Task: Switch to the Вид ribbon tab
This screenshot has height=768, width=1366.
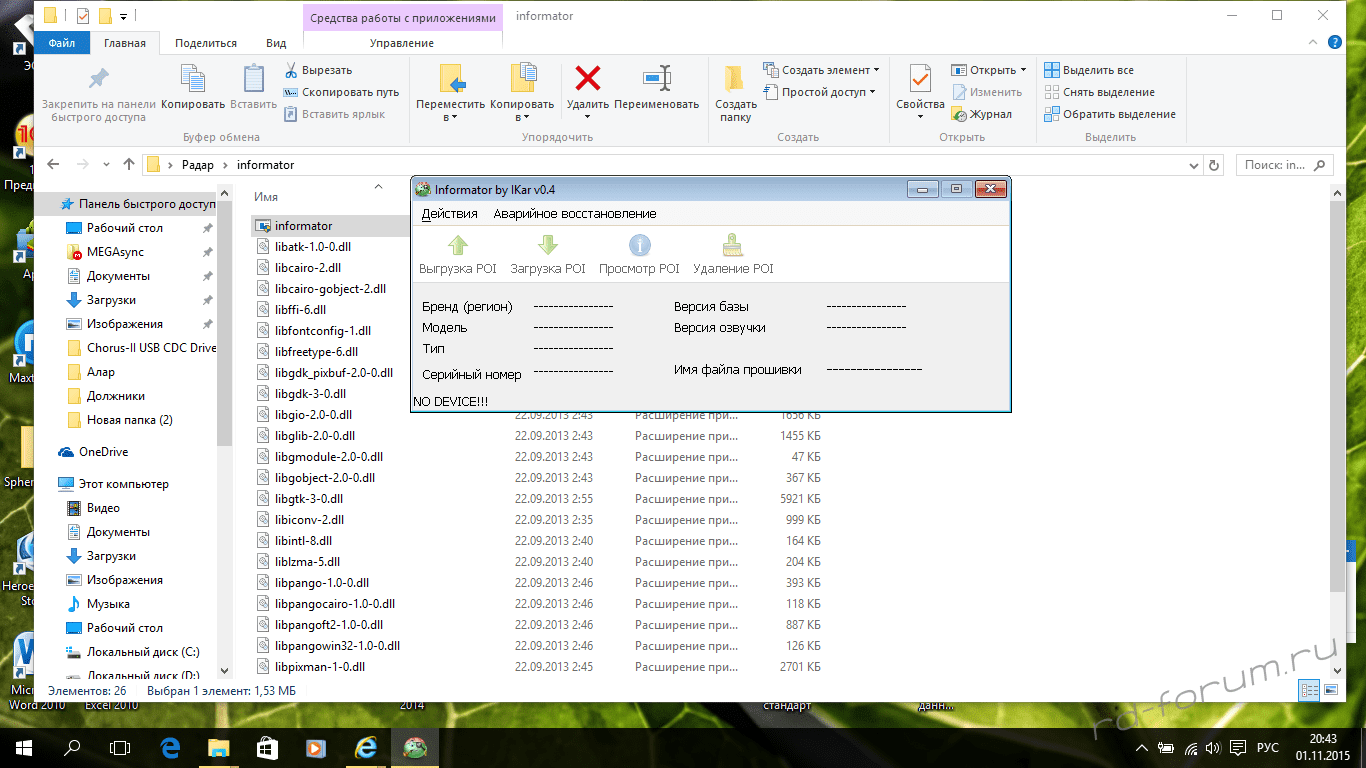Action: [276, 43]
